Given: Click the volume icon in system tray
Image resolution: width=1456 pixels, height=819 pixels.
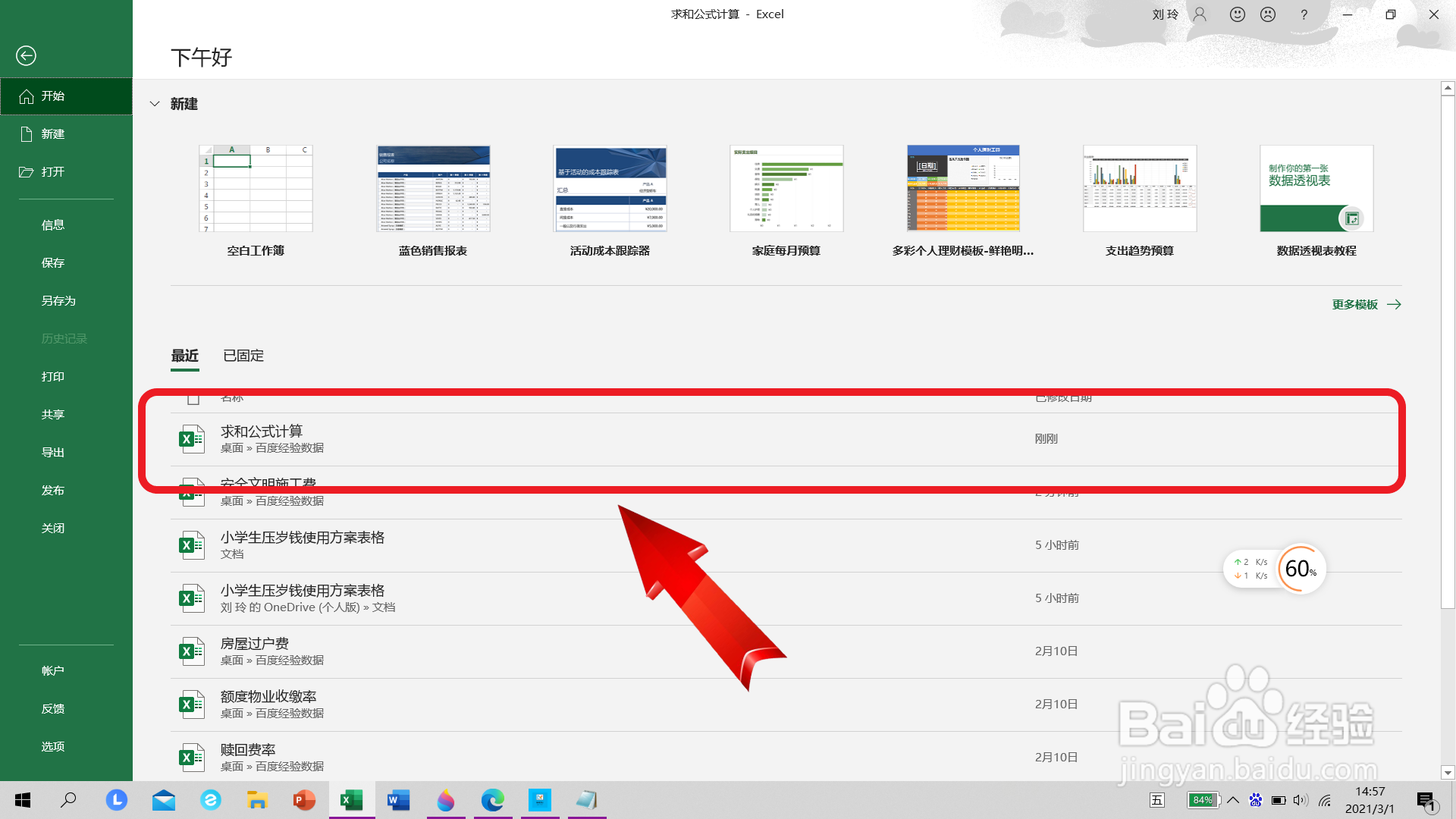Looking at the screenshot, I should click(x=1301, y=800).
